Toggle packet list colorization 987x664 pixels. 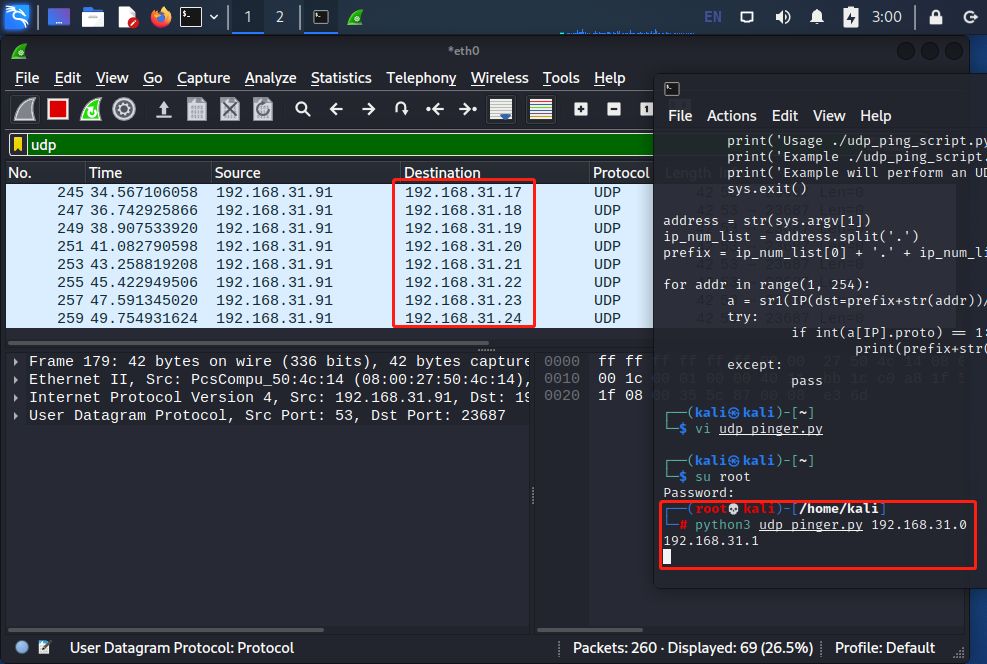[541, 109]
